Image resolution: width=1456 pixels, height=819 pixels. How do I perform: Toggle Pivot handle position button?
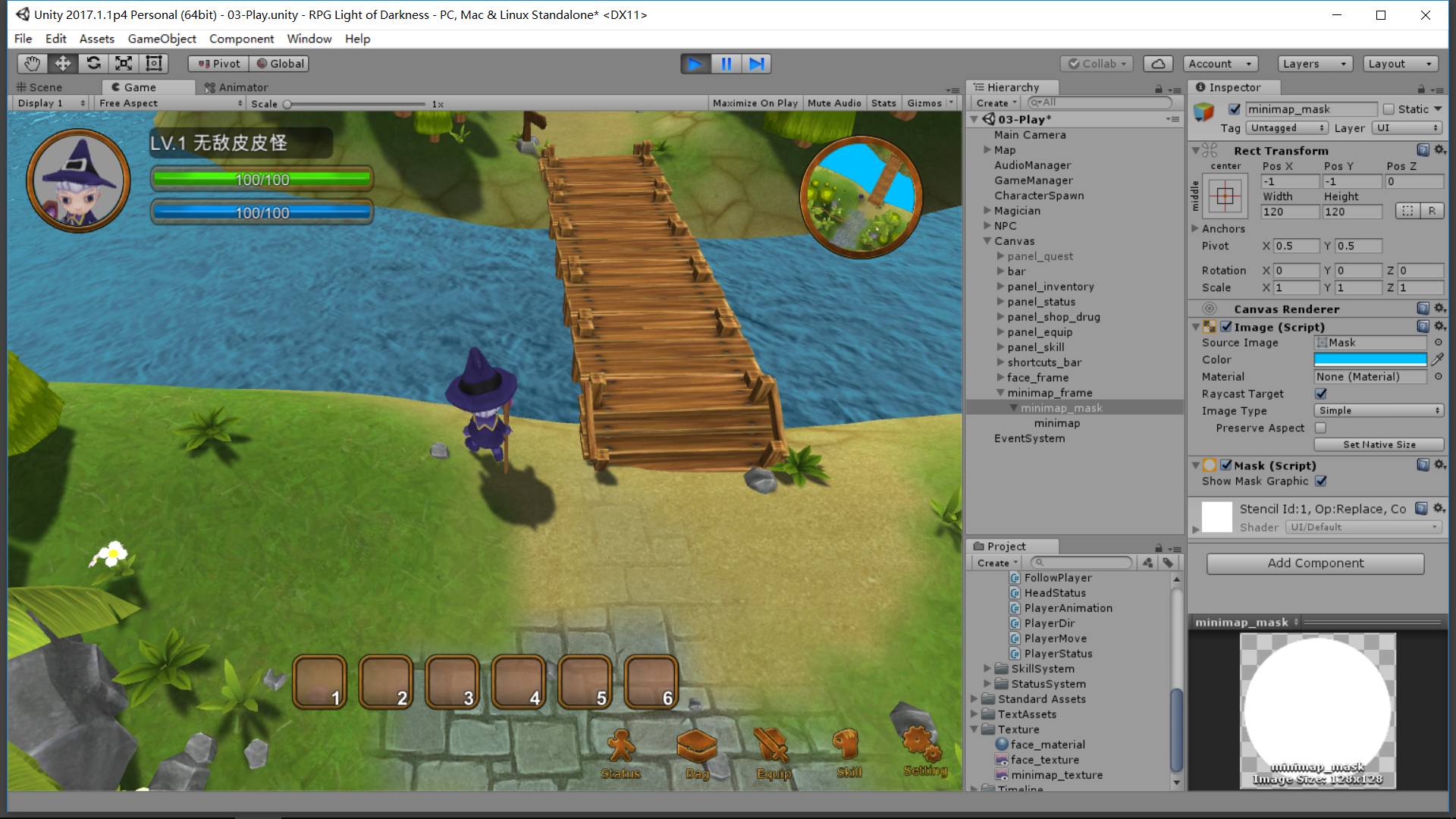[x=218, y=64]
